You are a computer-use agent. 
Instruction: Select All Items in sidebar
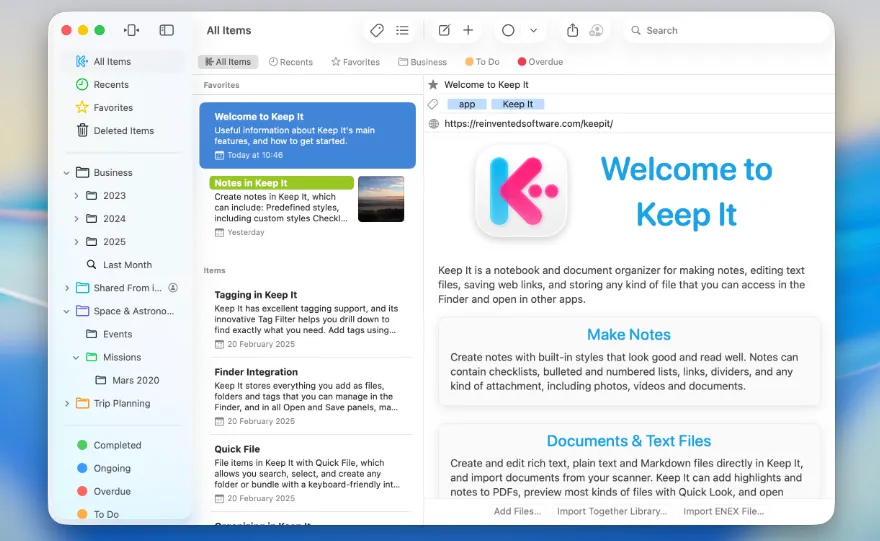123,62
